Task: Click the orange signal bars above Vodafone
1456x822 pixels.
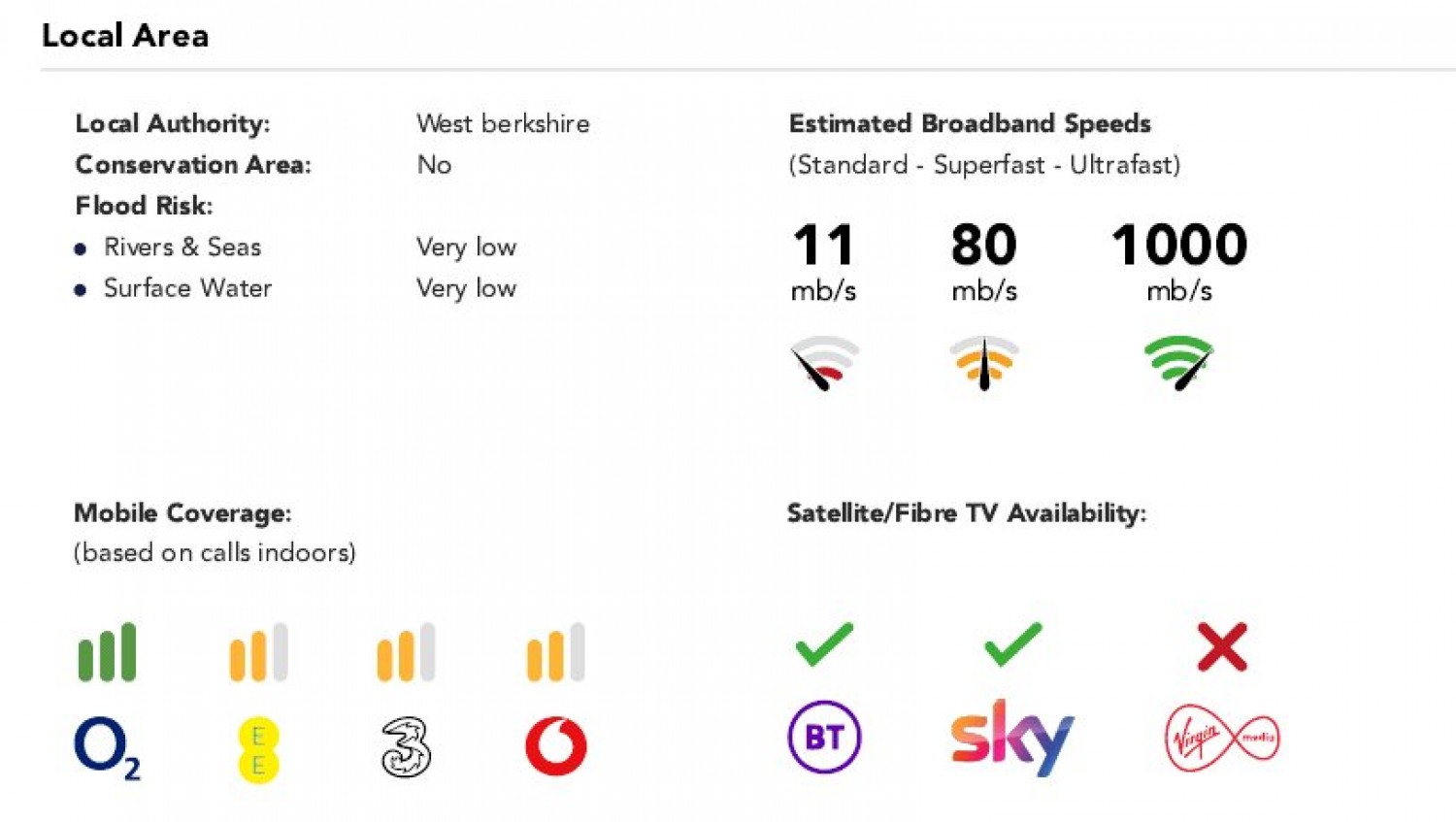Action: [x=556, y=652]
